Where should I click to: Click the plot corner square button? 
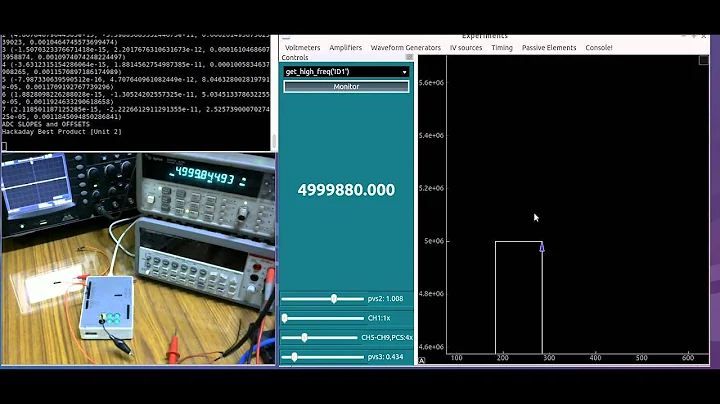pos(703,60)
